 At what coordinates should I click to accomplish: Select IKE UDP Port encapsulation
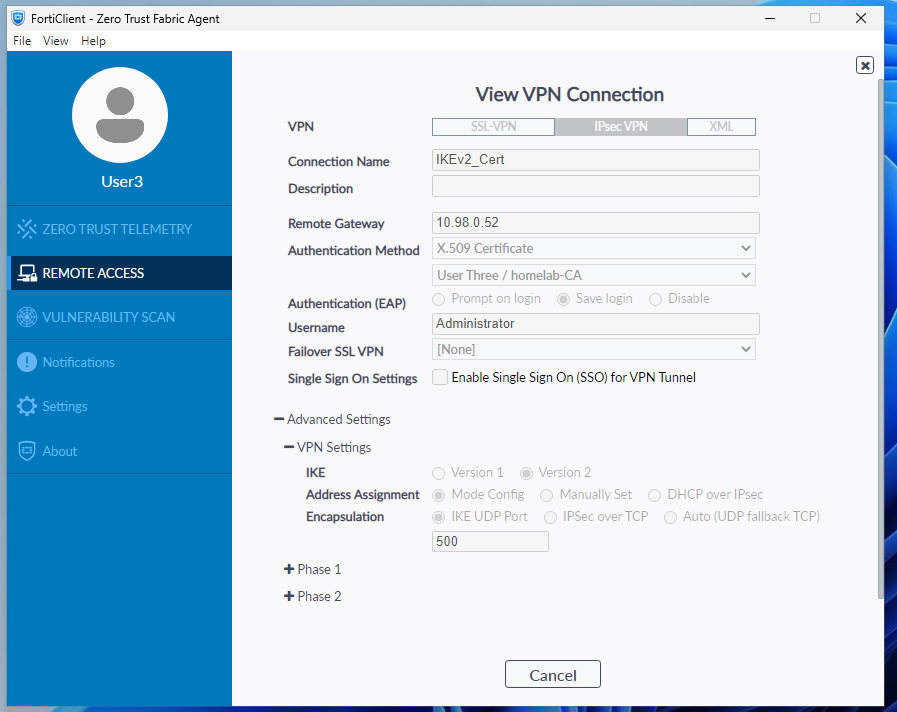pyautogui.click(x=438, y=518)
